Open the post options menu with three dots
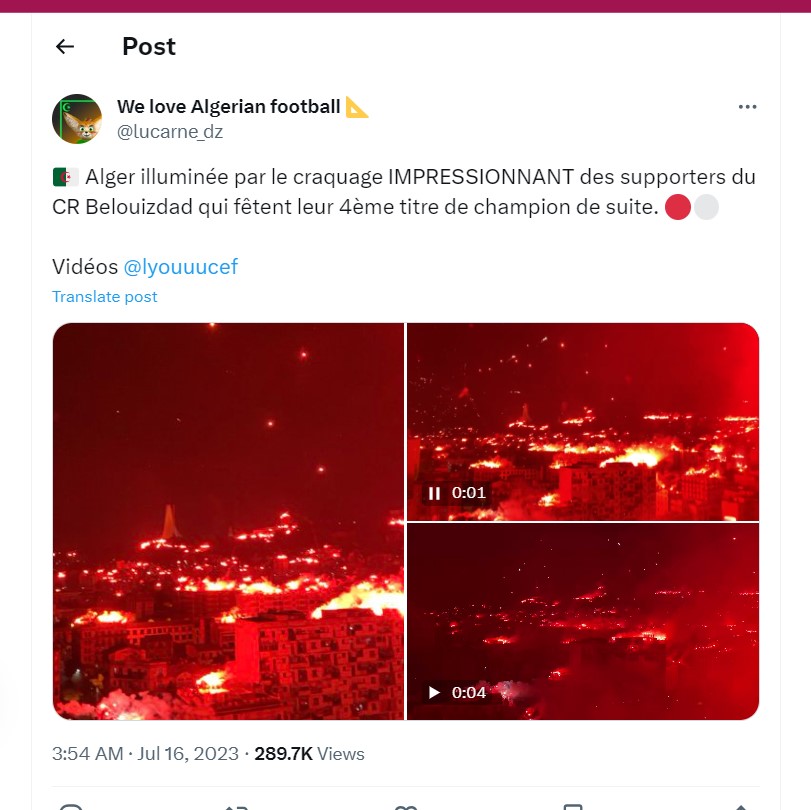Viewport: 811px width, 810px height. [x=747, y=106]
